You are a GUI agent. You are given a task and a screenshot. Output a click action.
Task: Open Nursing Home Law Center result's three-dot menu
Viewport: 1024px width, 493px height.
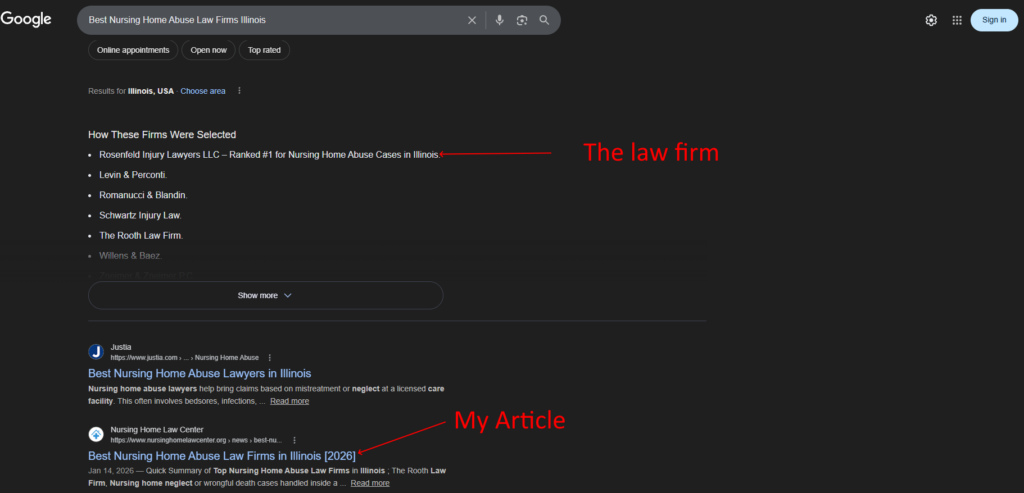[294, 440]
